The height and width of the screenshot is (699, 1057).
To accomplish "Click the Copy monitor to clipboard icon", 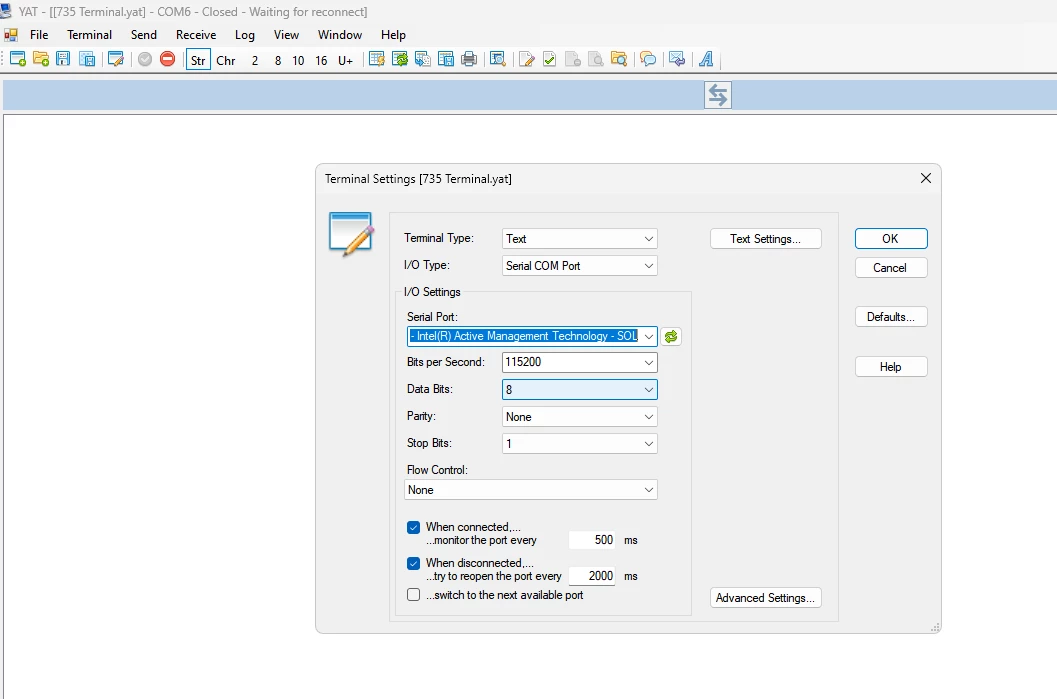I will coord(423,59).
